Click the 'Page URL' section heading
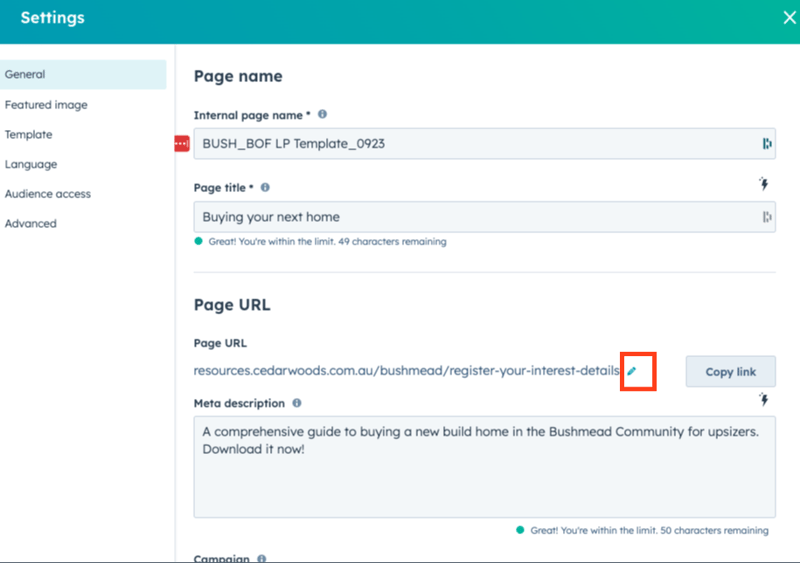800x563 pixels. point(232,305)
